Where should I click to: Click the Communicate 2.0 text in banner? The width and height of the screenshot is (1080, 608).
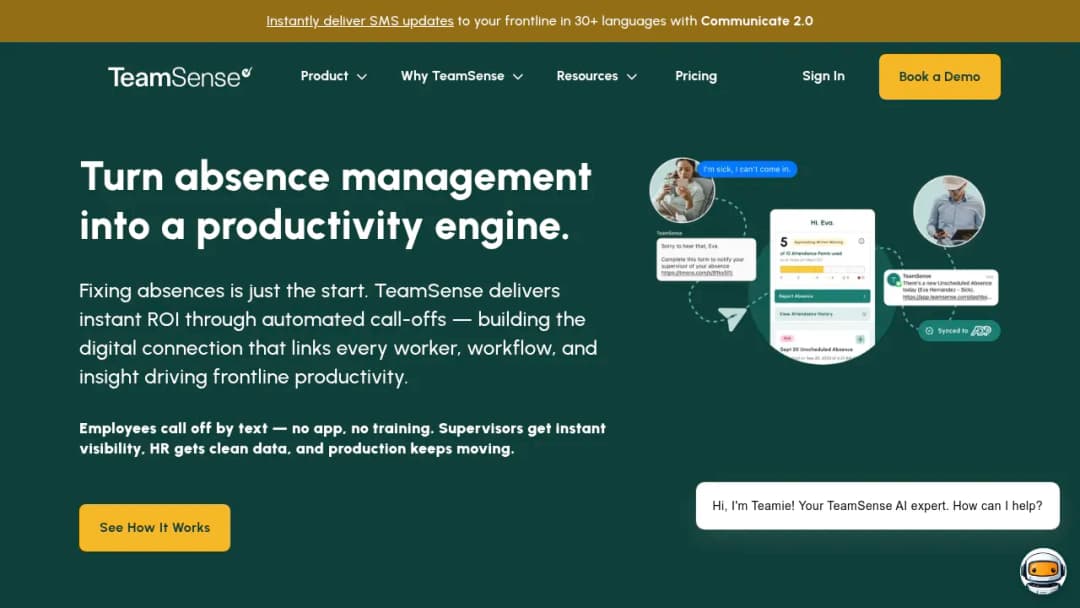(x=756, y=21)
